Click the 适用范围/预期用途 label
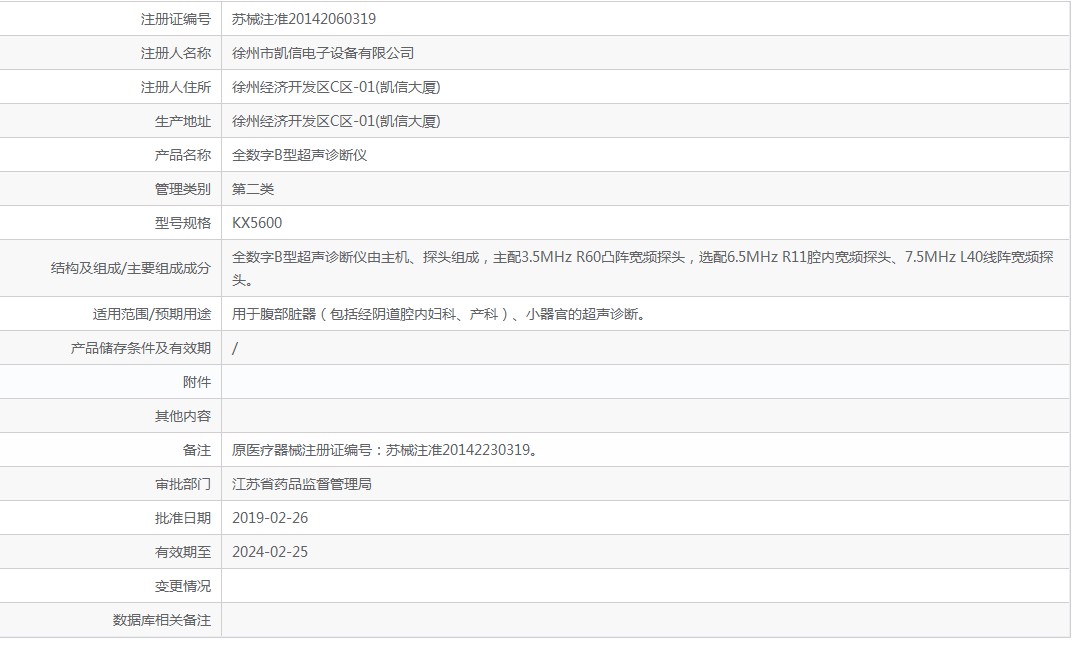1074x650 pixels. pos(151,314)
